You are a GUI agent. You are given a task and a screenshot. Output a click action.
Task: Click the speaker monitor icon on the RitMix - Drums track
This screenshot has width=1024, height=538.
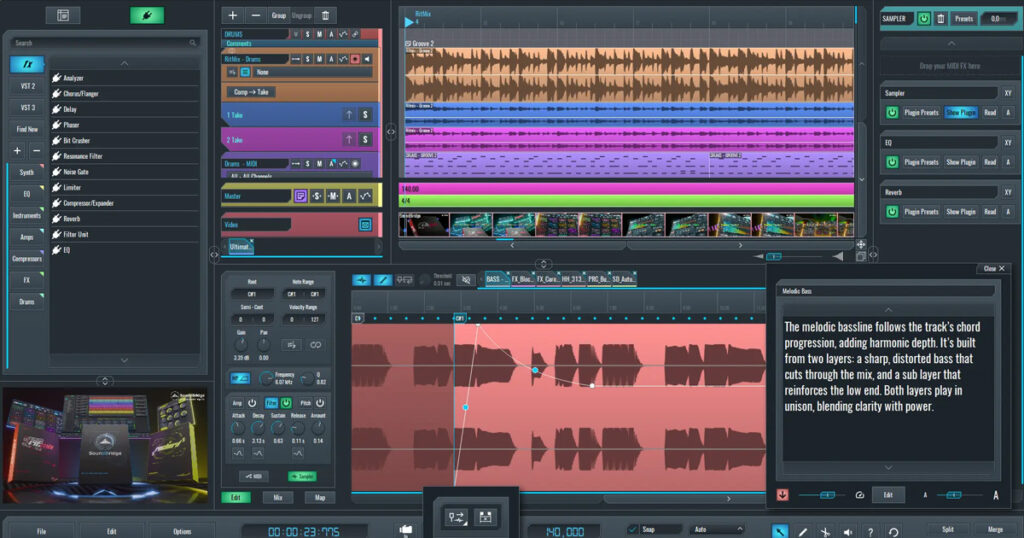point(367,59)
